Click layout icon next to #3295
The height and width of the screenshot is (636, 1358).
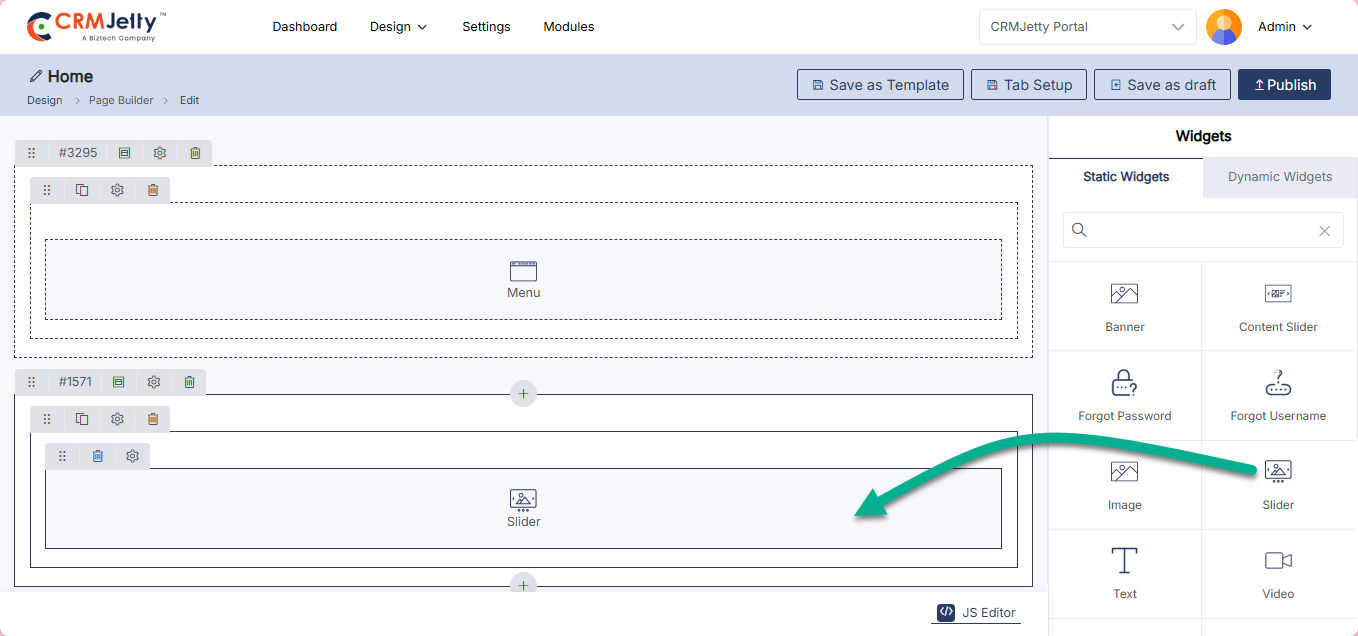coord(124,153)
